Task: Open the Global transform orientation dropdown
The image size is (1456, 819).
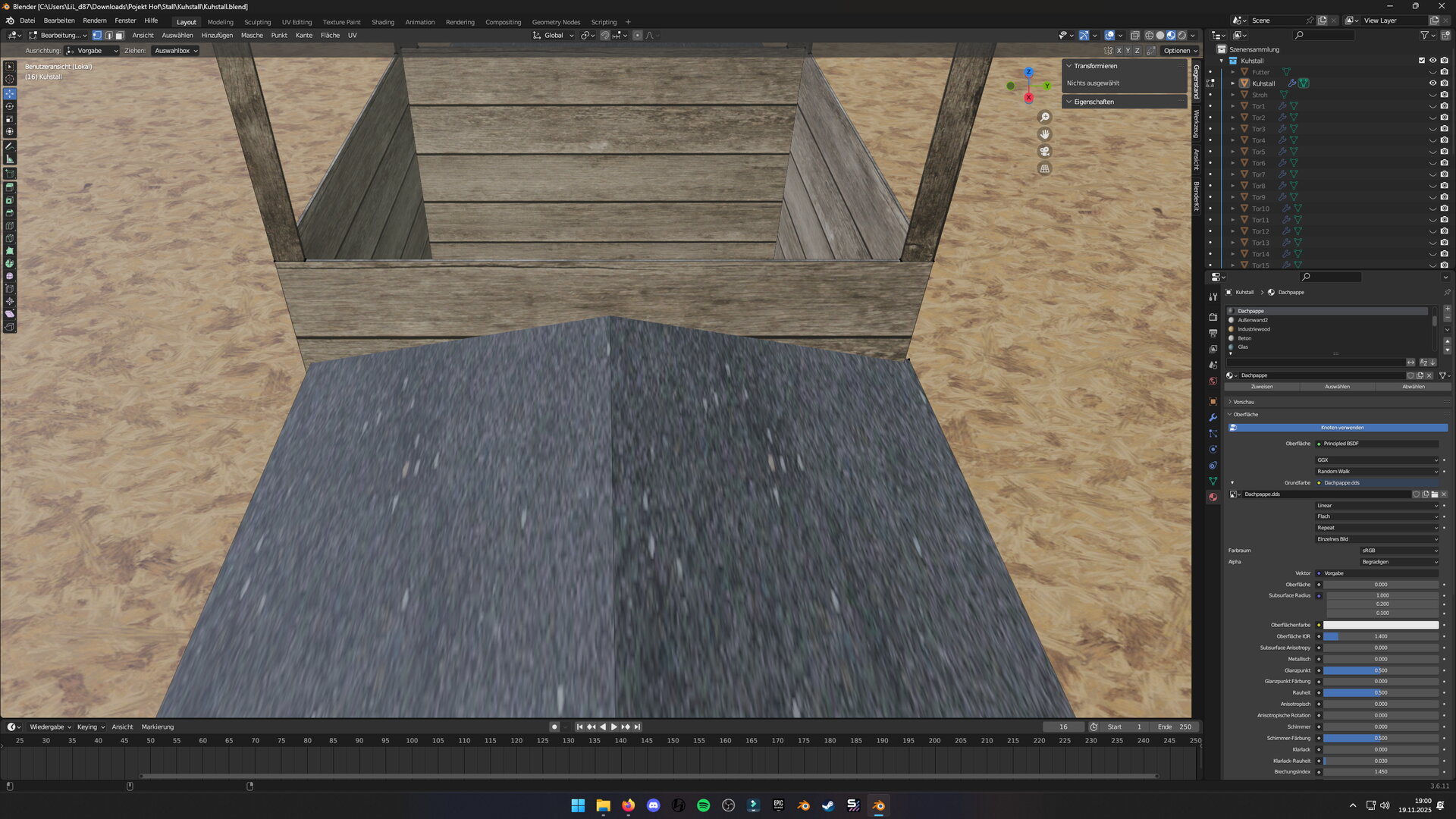Action: 554,36
